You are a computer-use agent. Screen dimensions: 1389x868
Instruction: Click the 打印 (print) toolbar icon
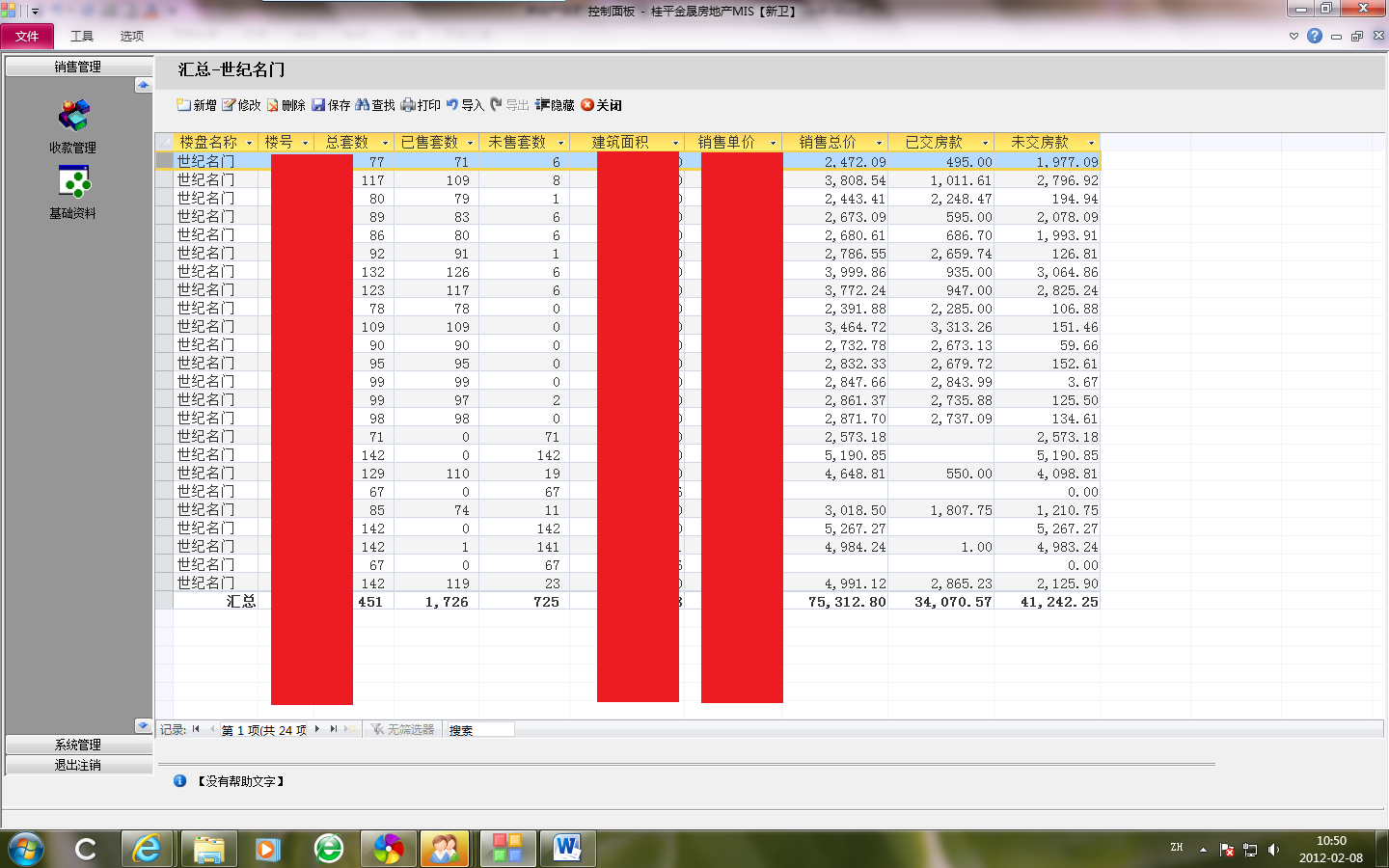pyautogui.click(x=408, y=105)
